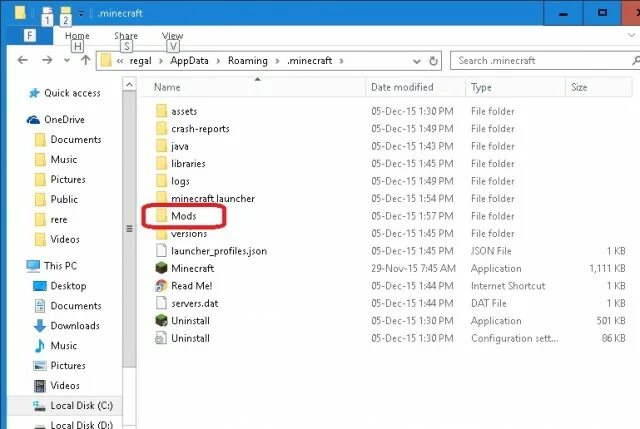Open the Home ribbon tab

[x=77, y=36]
